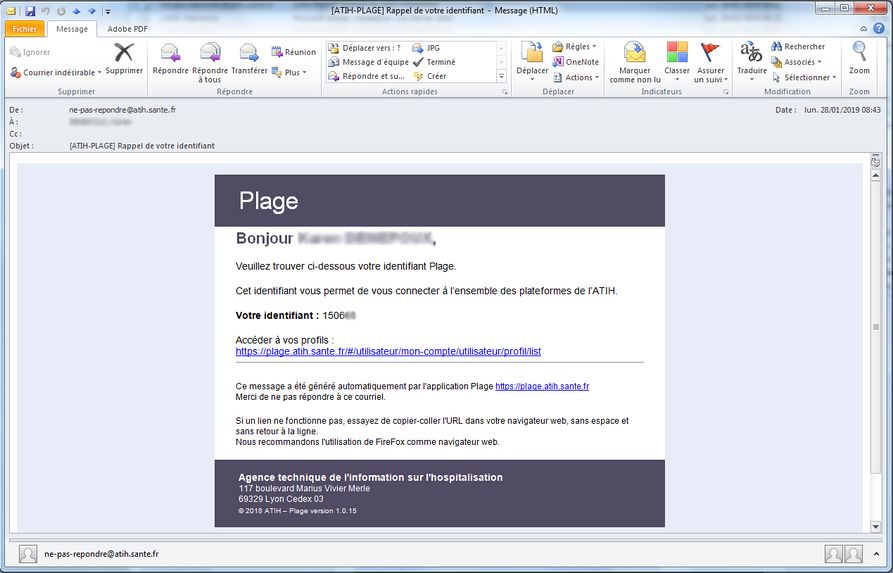The image size is (893, 573).
Task: Click the Outlook help question mark
Action: click(880, 28)
